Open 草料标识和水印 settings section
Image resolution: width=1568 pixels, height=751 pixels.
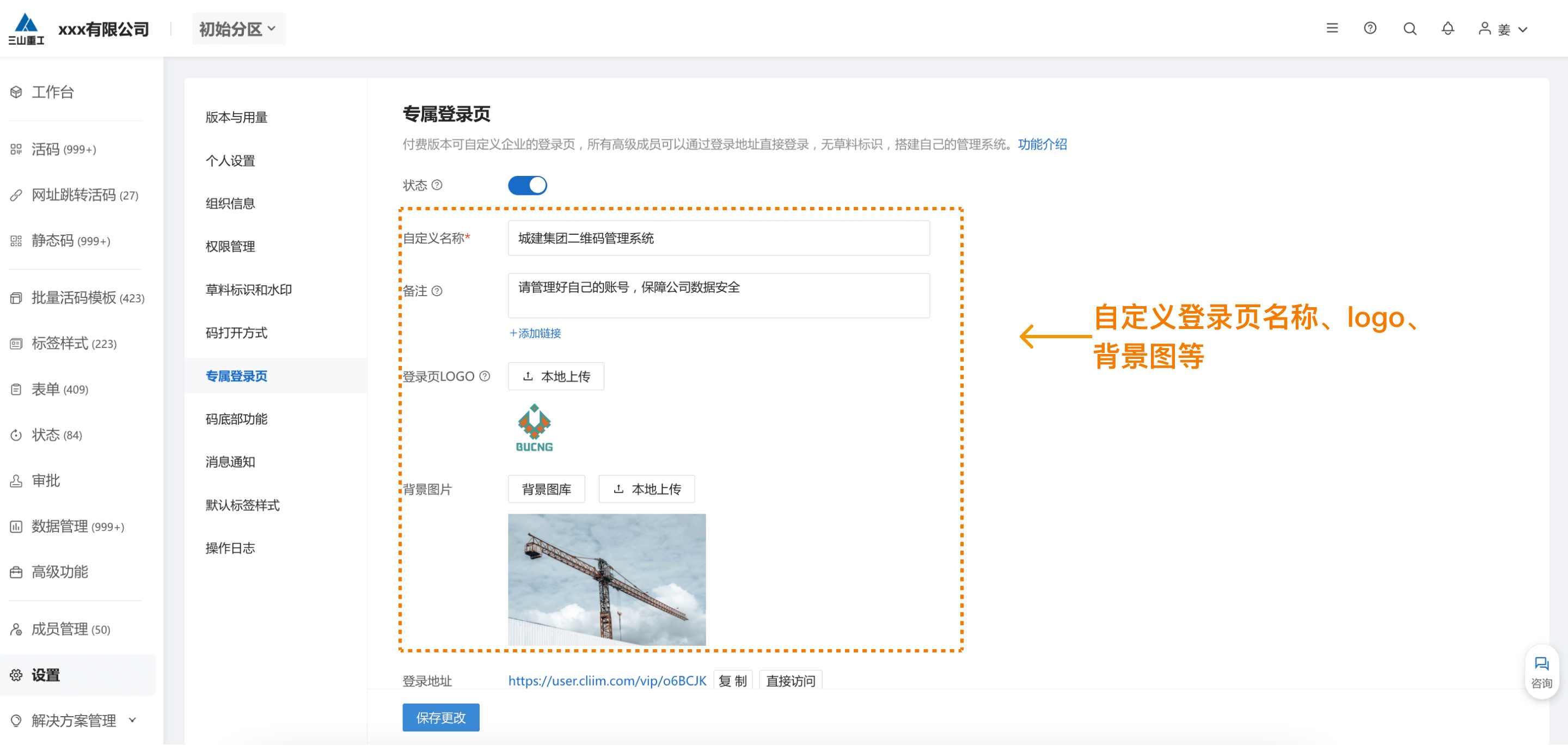[x=249, y=290]
